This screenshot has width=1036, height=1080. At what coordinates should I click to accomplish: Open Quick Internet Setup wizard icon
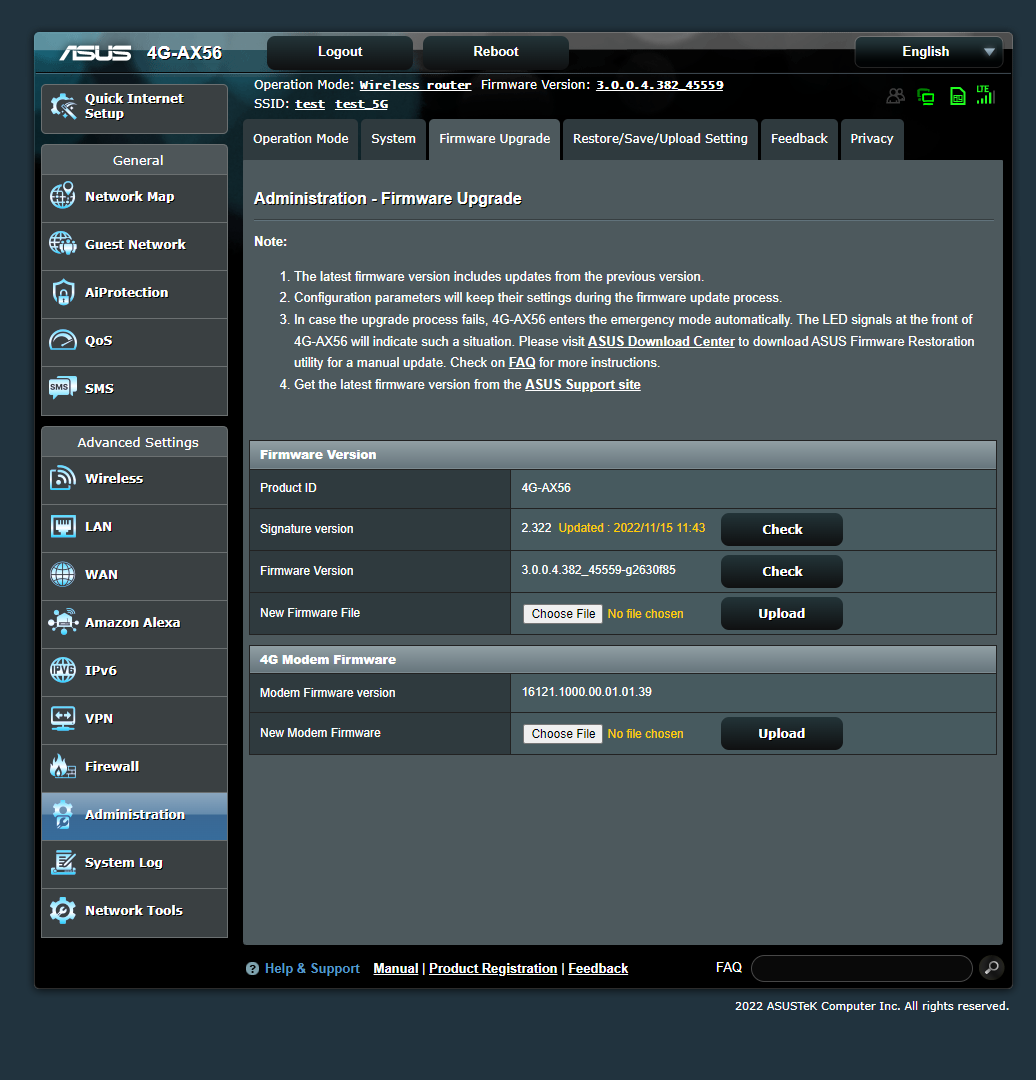(x=63, y=107)
